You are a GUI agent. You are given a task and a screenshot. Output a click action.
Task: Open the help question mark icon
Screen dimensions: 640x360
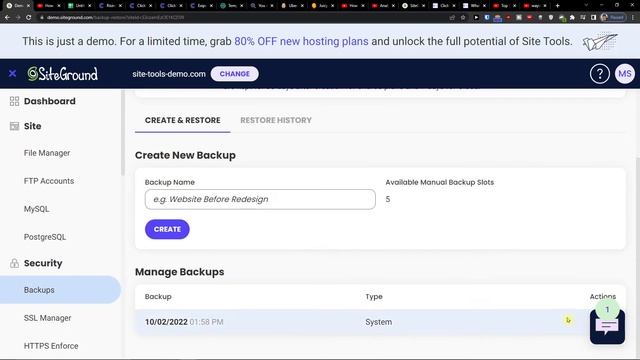pyautogui.click(x=599, y=74)
